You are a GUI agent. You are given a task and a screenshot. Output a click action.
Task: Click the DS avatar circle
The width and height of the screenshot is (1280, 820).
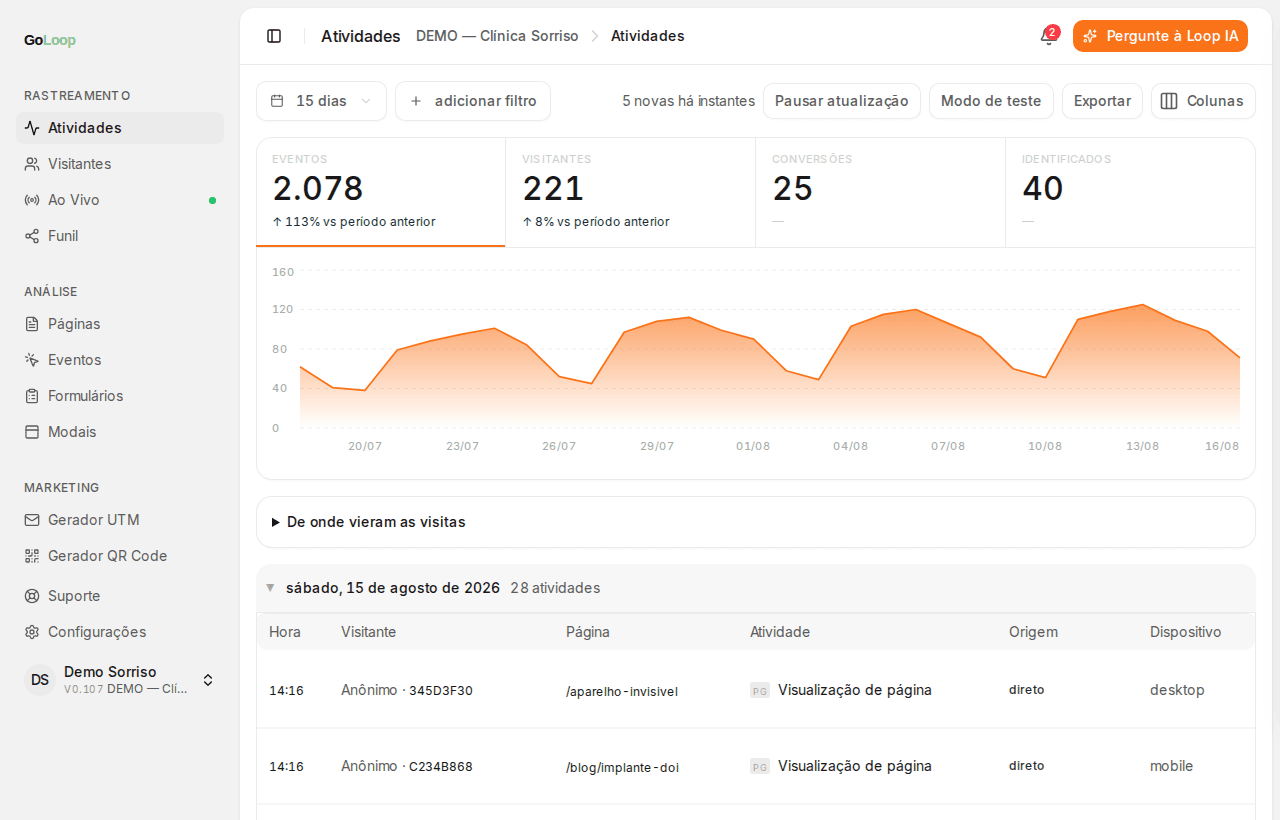pos(40,680)
